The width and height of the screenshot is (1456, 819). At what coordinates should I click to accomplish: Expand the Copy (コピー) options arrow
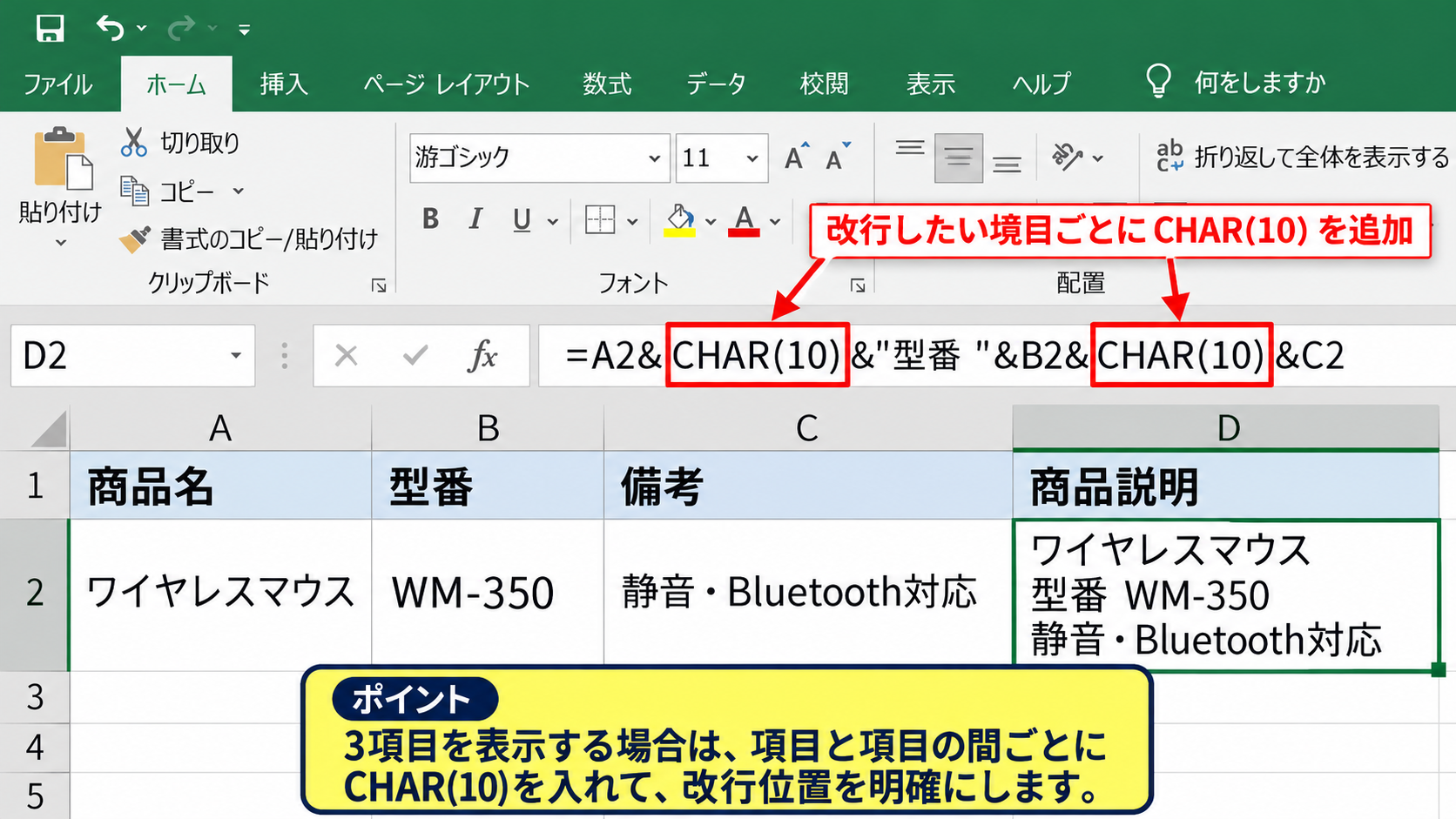pyautogui.click(x=238, y=191)
